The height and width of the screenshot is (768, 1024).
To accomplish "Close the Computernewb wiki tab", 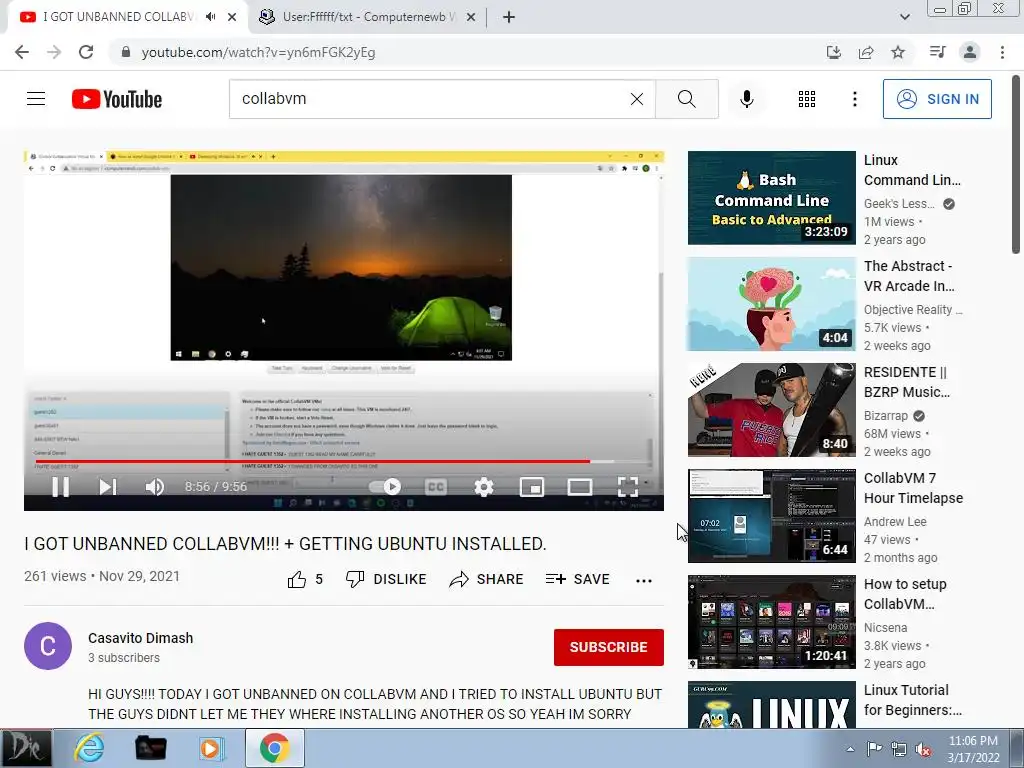I will [x=470, y=17].
